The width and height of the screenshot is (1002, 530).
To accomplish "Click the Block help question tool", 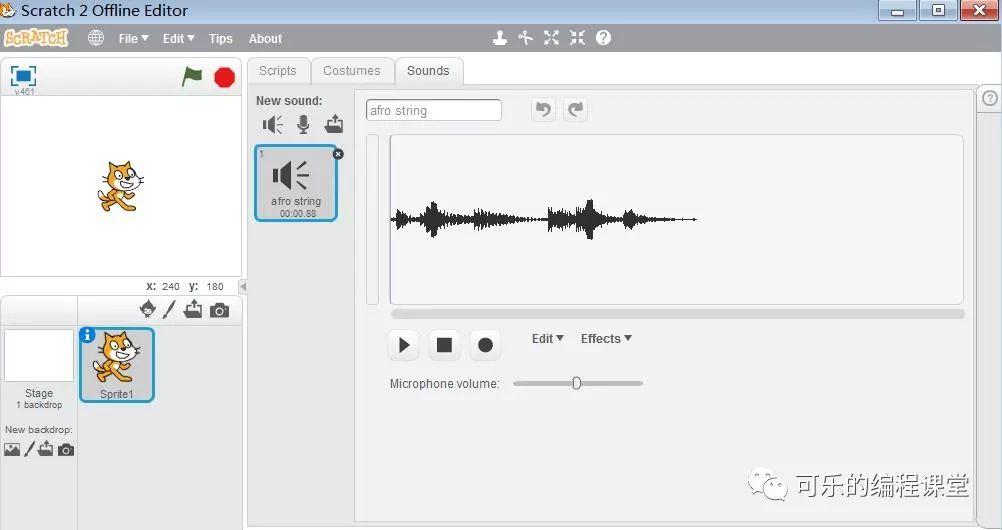I will pyautogui.click(x=603, y=38).
